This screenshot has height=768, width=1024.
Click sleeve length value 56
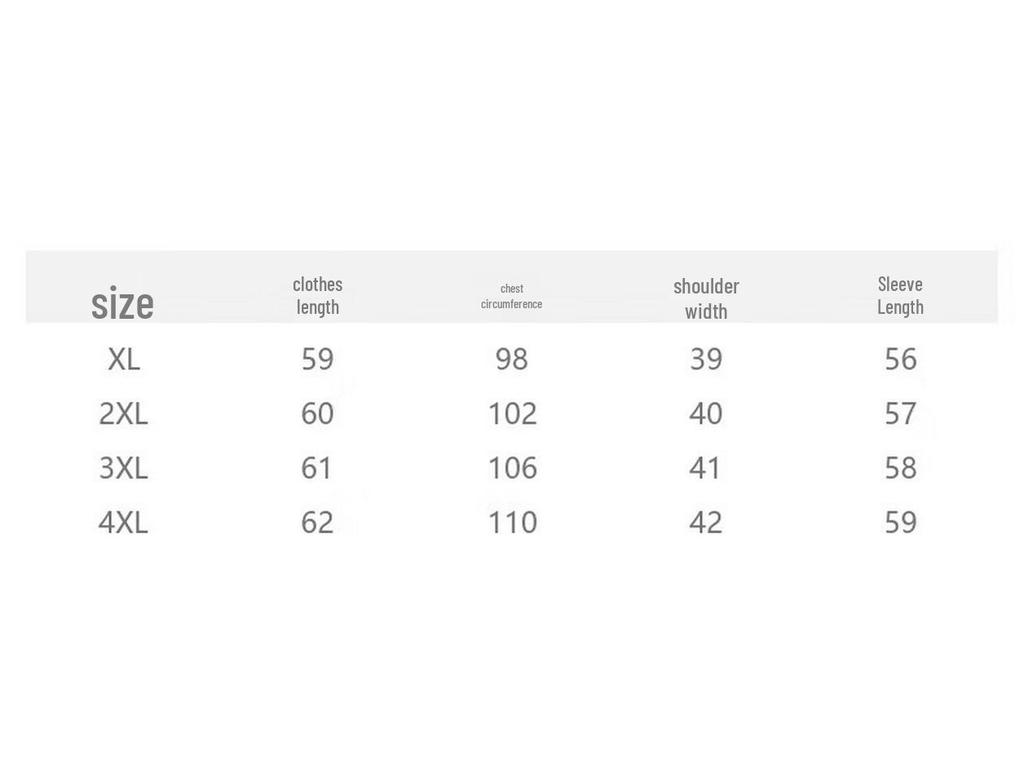tap(900, 359)
